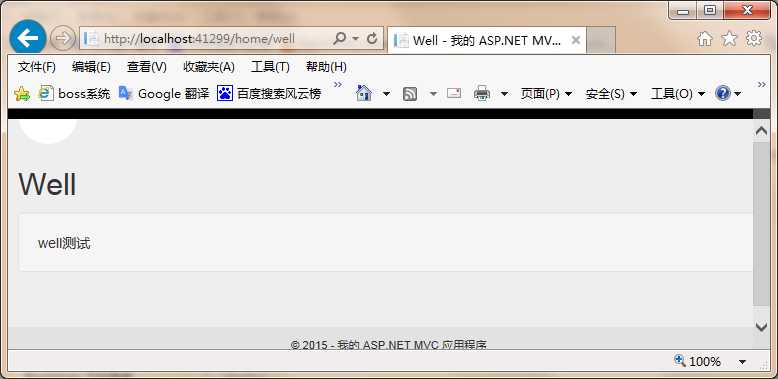This screenshot has height=379, width=778.
Task: Open the 页面(P) dropdown menu
Action: click(x=546, y=94)
